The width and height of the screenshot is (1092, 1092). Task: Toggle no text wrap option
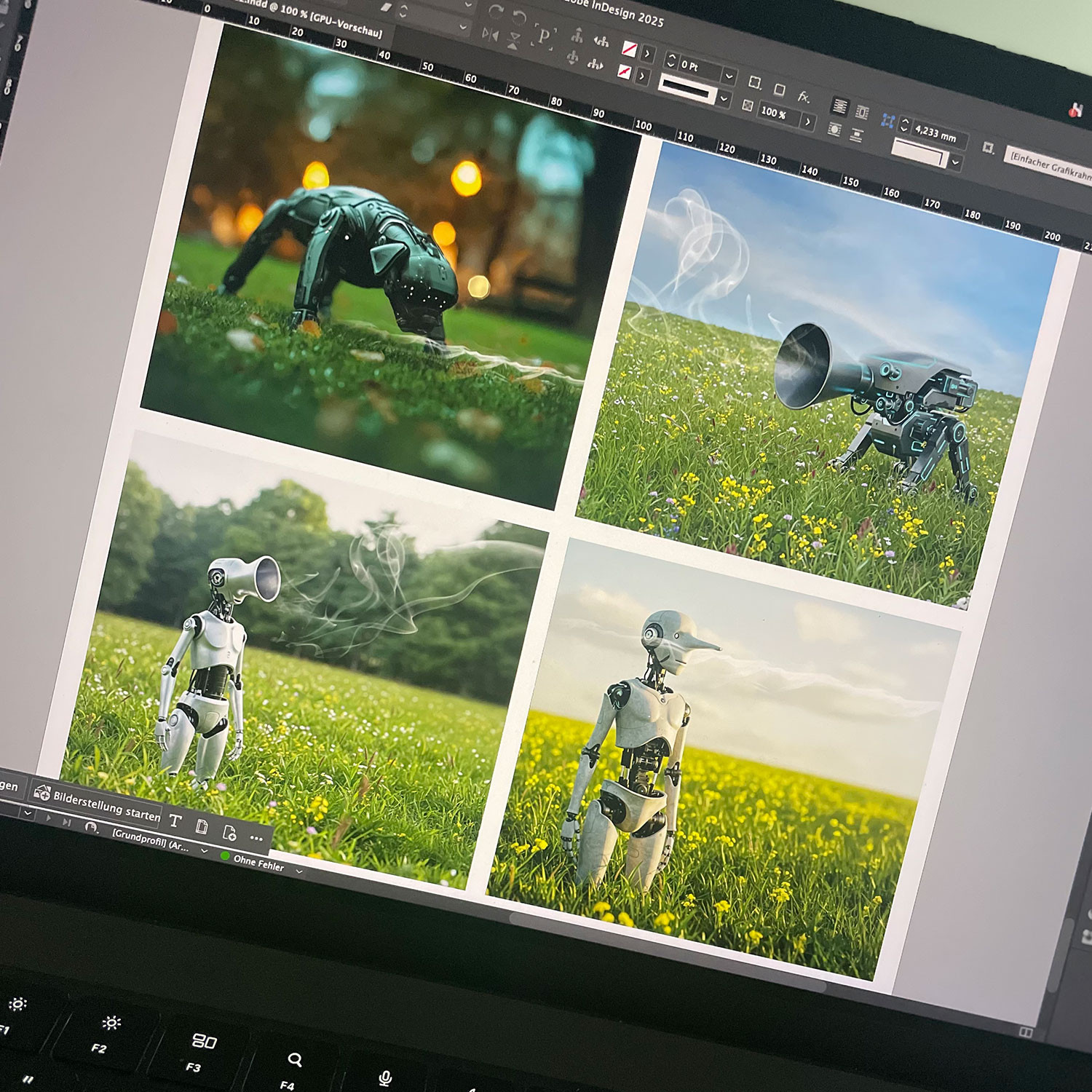(839, 106)
